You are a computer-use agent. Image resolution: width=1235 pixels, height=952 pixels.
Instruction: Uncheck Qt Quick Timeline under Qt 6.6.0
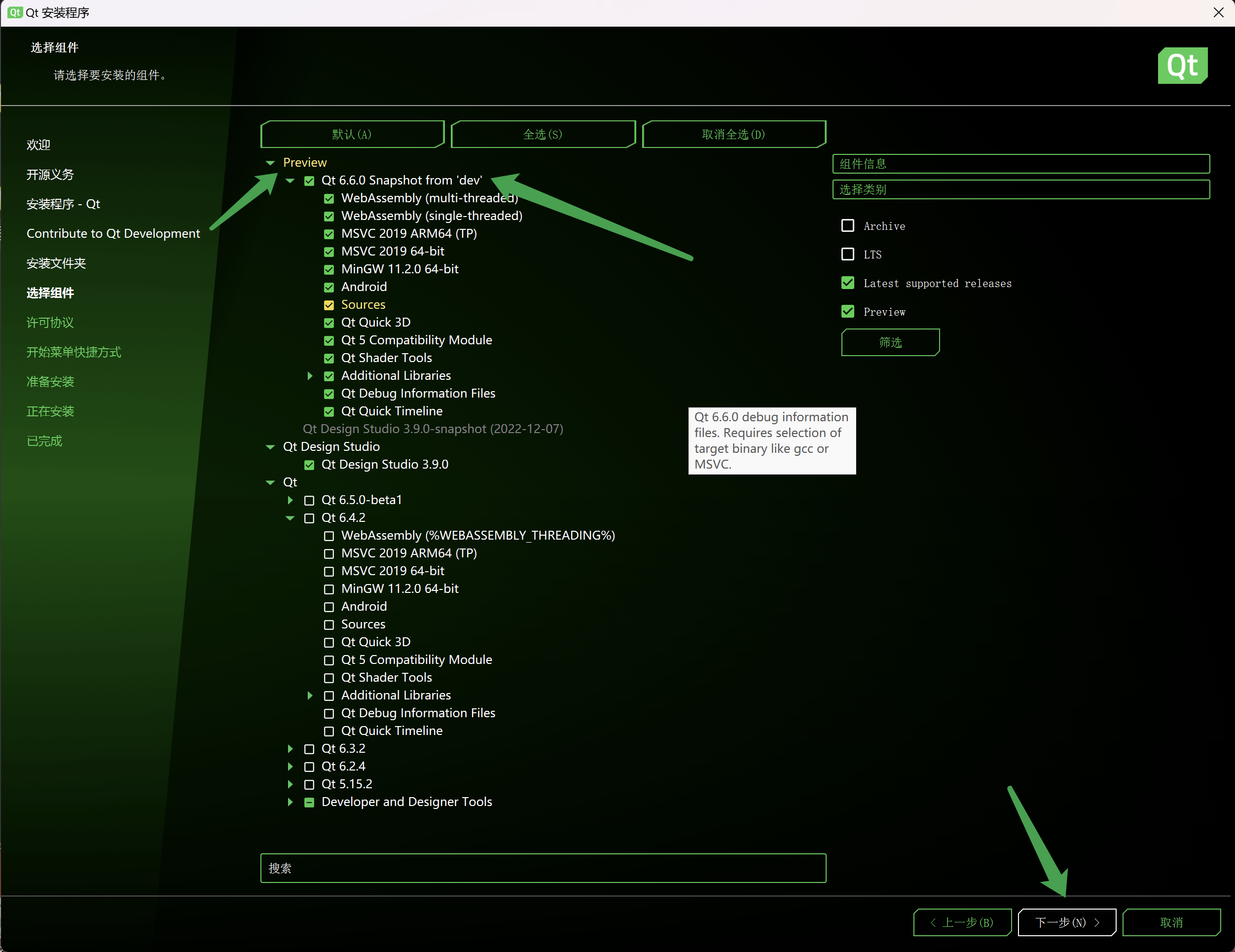328,412
